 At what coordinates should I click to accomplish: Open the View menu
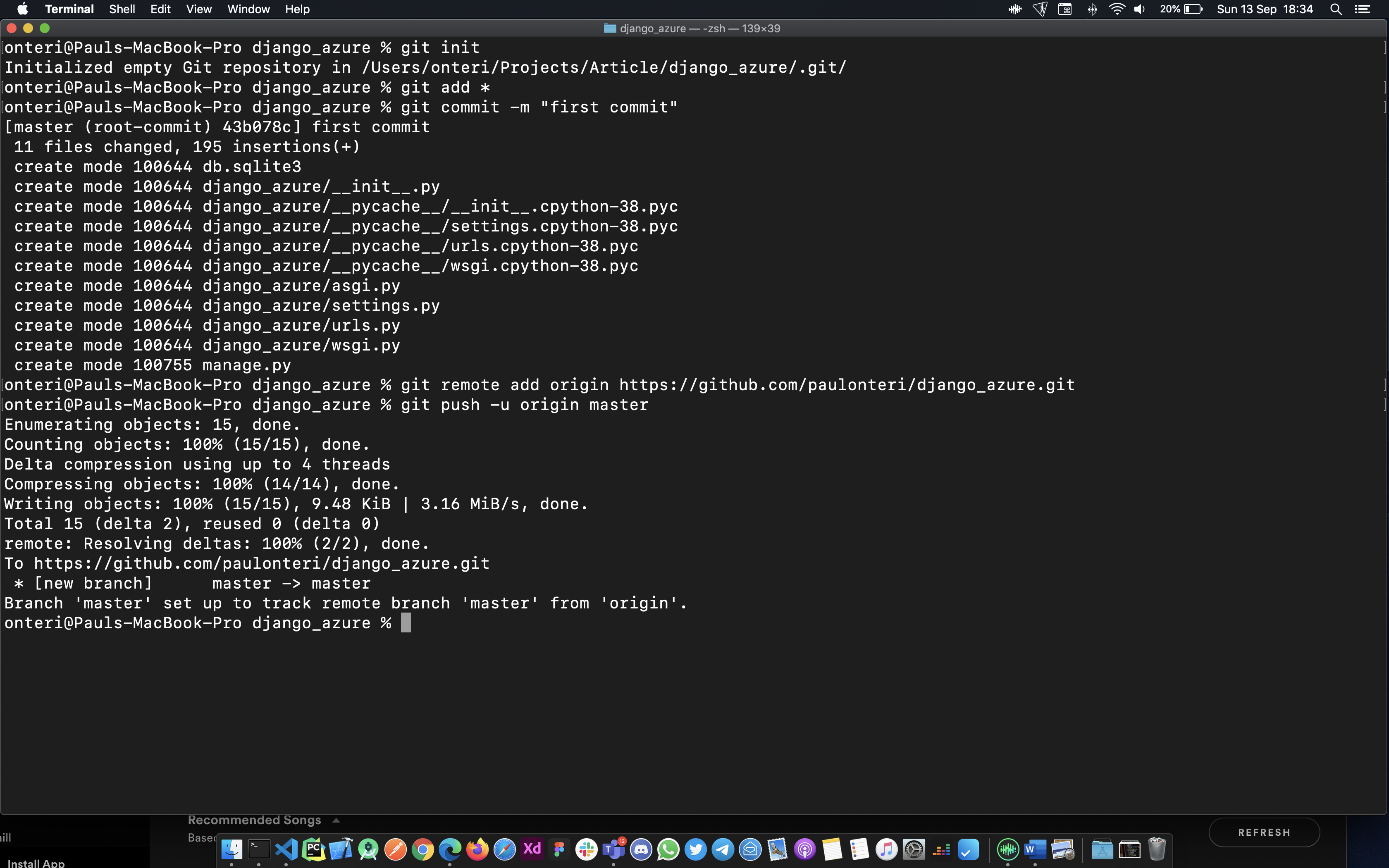[x=198, y=9]
